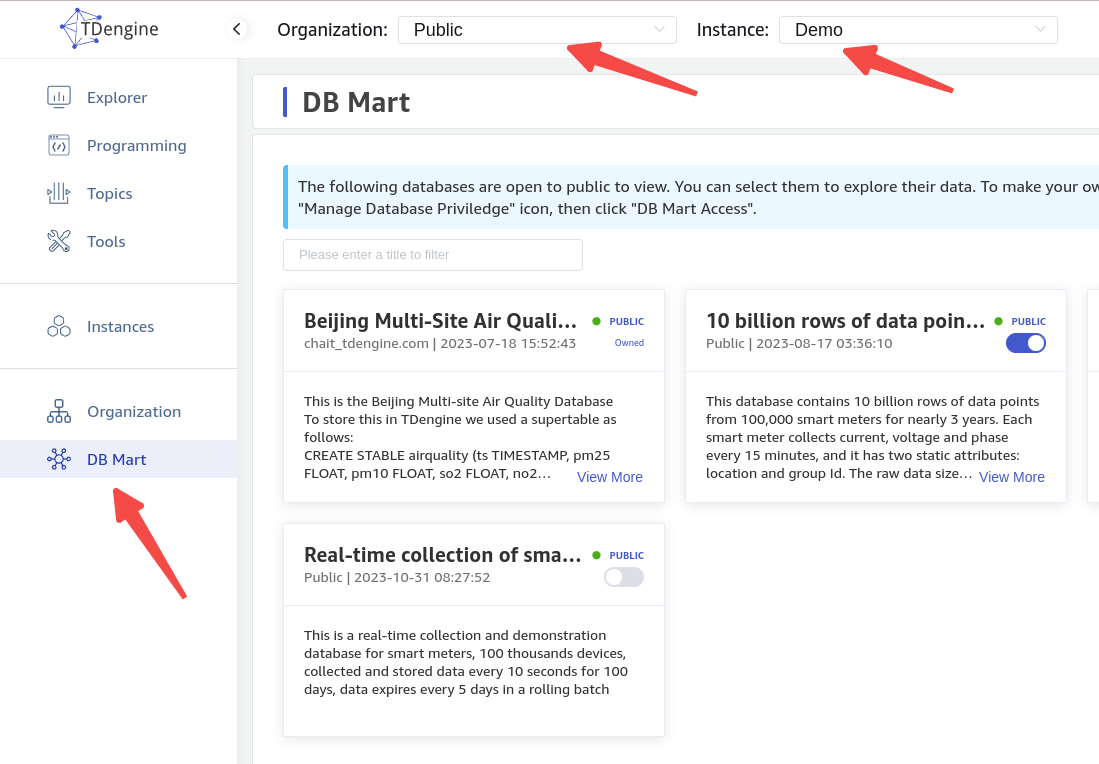The width and height of the screenshot is (1099, 764).
Task: Click the Organization hierarchy icon
Action: click(x=59, y=411)
